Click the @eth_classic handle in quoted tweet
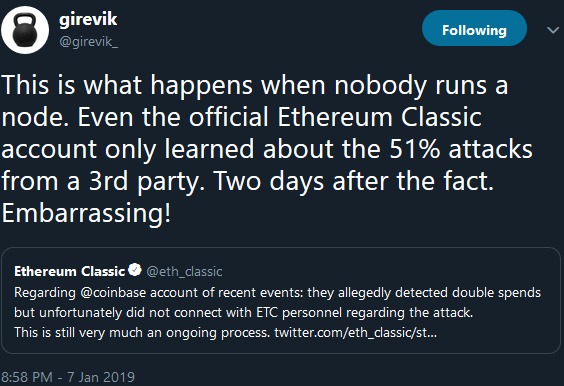Screen dimensions: 564x386 click(x=185, y=271)
